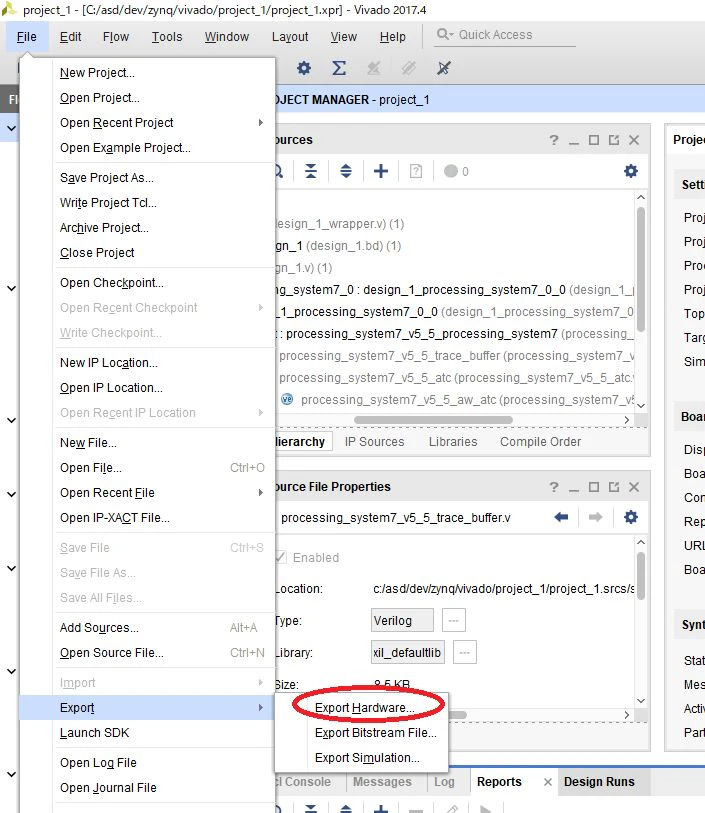The width and height of the screenshot is (705, 813).
Task: Open the Window menu
Action: [x=227, y=37]
